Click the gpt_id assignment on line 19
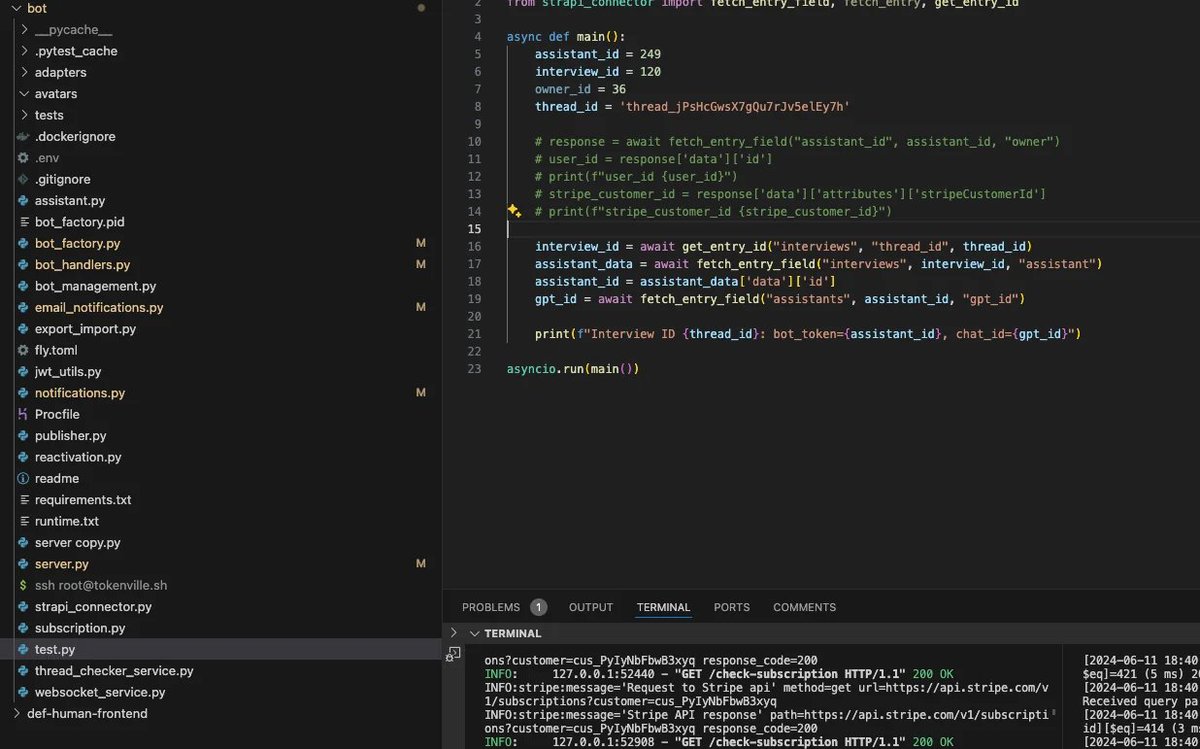The image size is (1200, 749). 780,299
